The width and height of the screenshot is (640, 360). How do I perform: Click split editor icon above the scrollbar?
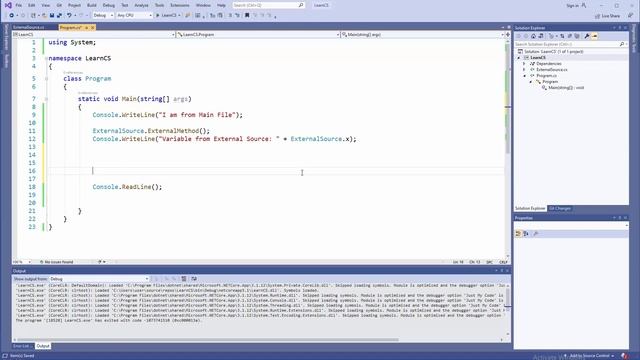(508, 35)
